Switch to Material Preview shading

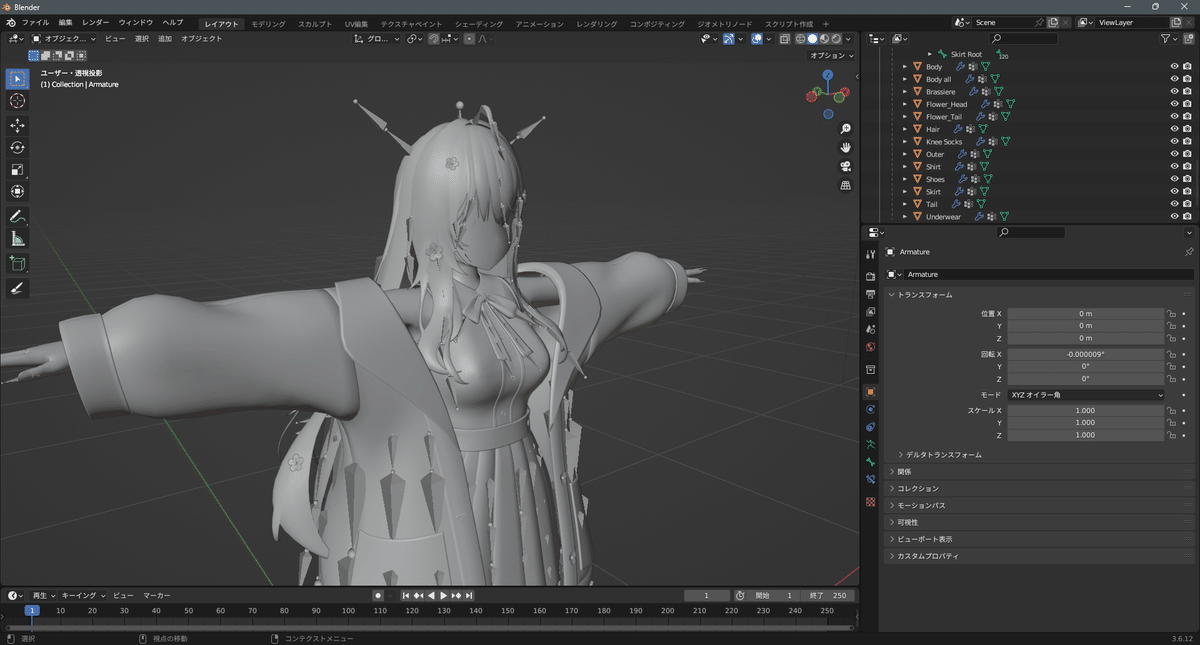coord(825,38)
